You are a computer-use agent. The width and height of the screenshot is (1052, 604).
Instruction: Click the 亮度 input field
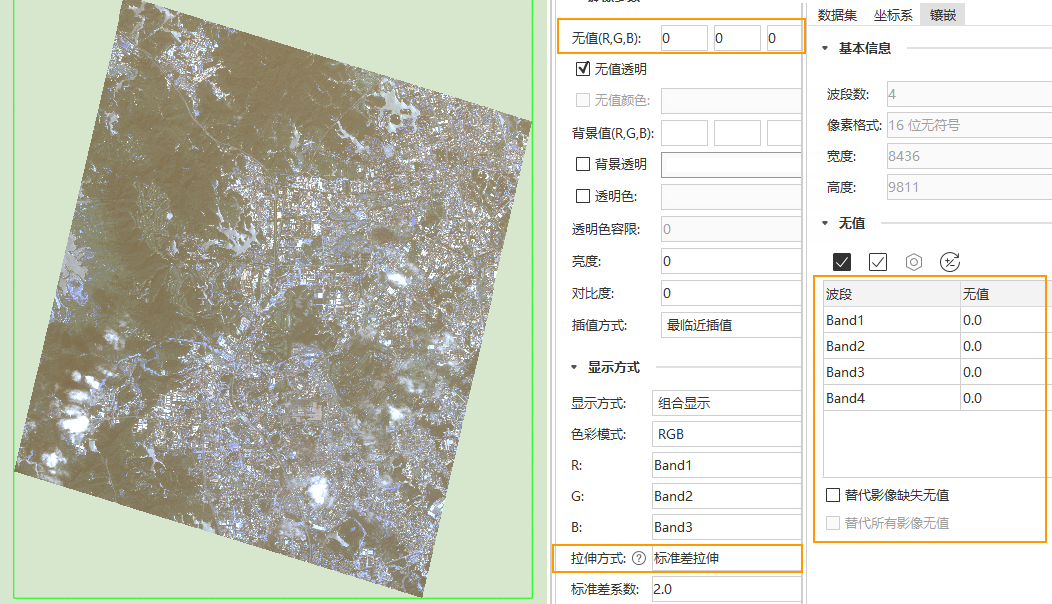tap(731, 261)
